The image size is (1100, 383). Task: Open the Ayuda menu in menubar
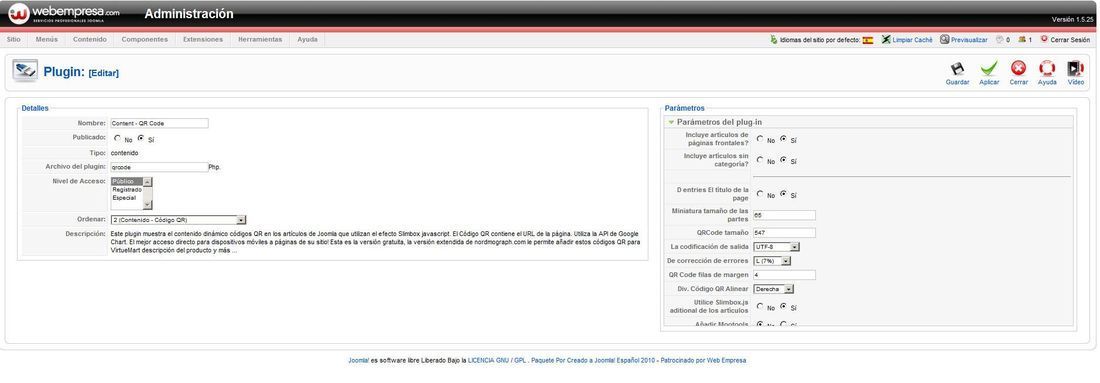[x=307, y=39]
